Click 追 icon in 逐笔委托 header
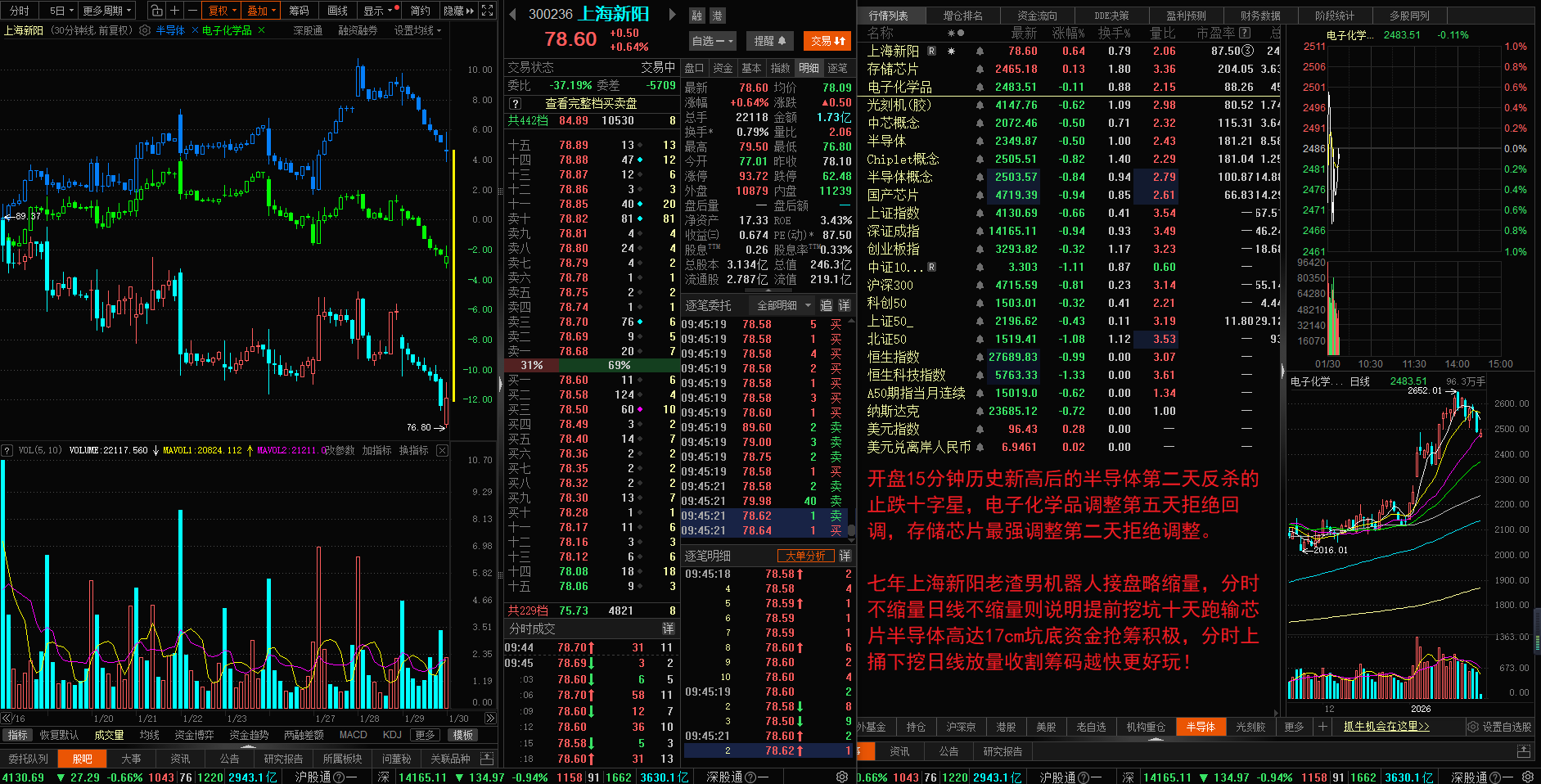1541x784 pixels. click(x=827, y=305)
